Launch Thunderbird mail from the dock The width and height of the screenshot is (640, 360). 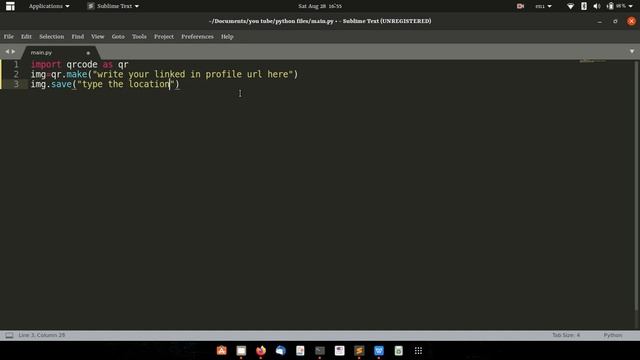point(280,351)
